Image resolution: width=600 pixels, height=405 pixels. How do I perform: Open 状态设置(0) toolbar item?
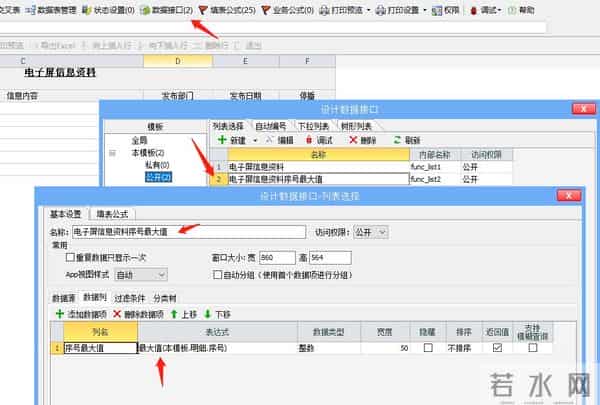(109, 10)
